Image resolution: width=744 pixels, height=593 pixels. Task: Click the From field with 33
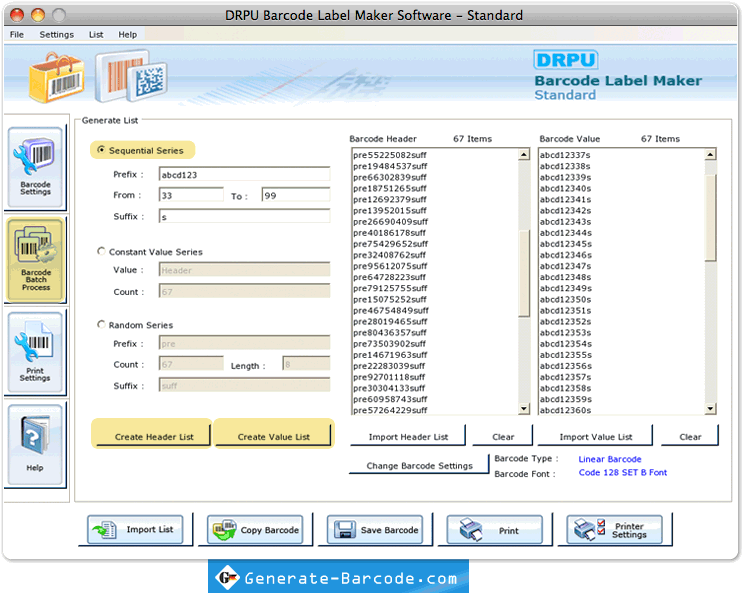pos(191,195)
